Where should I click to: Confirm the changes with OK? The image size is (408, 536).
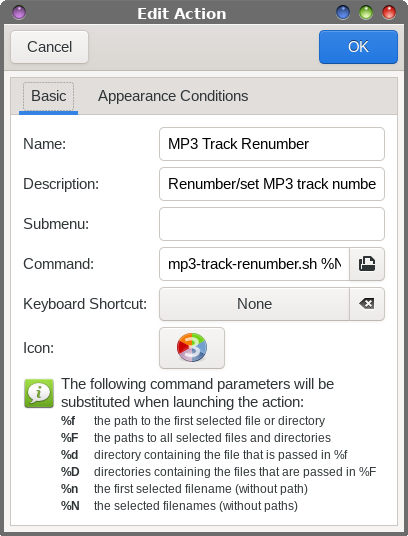(358, 47)
